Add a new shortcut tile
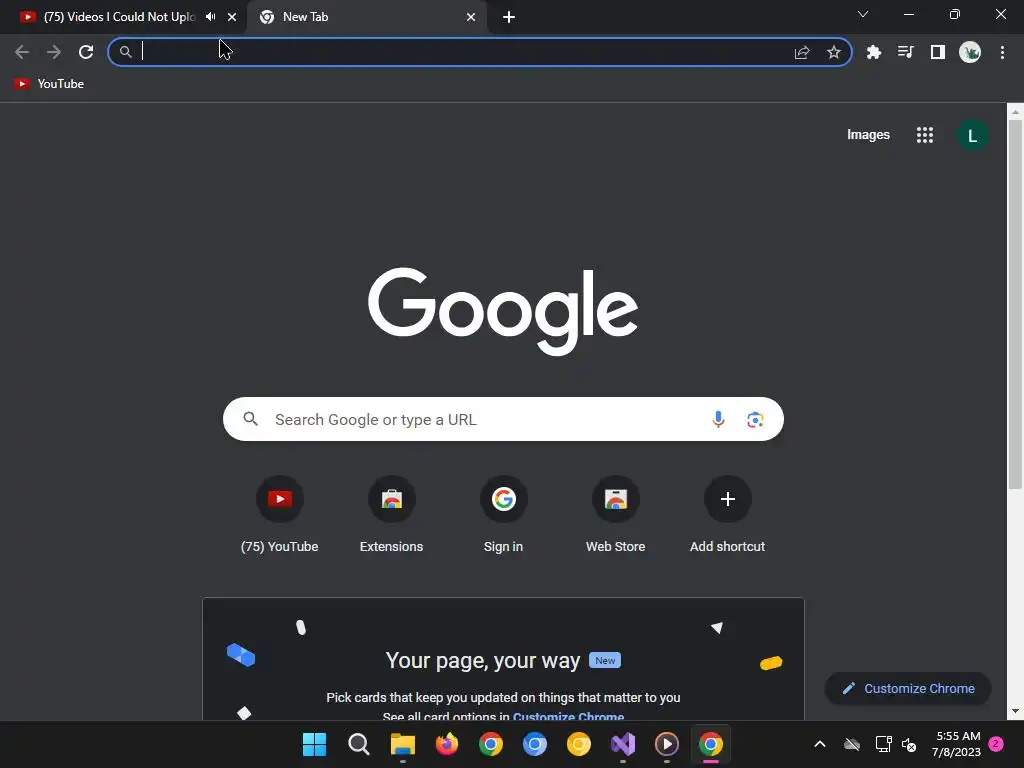The height and width of the screenshot is (768, 1024). 728,516
